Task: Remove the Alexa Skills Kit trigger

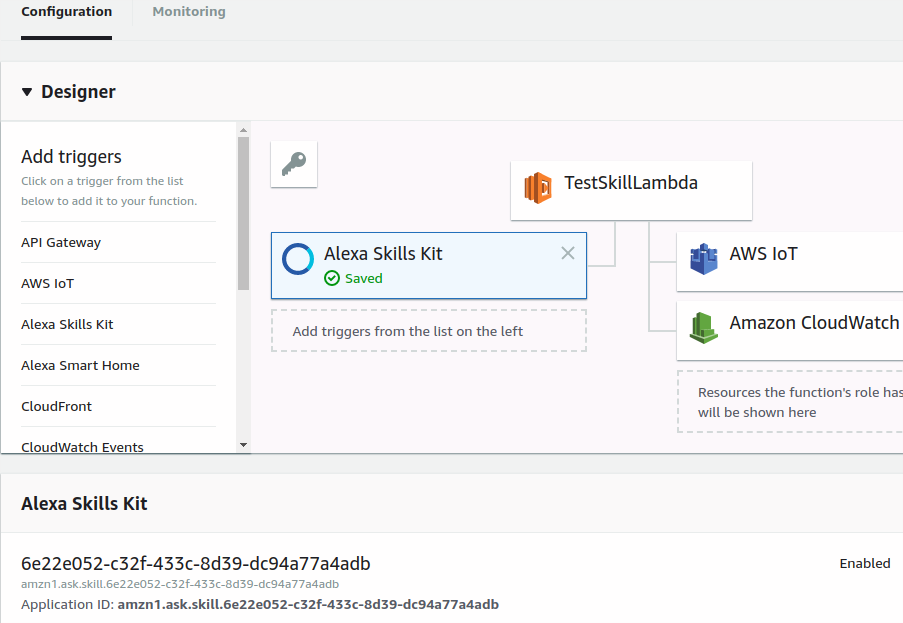Action: pos(567,253)
